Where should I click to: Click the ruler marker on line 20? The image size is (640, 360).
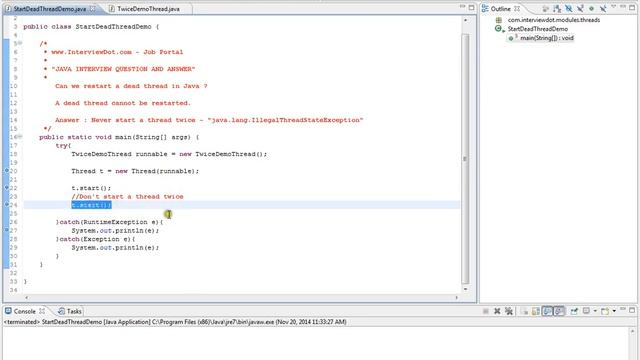pos(7,171)
